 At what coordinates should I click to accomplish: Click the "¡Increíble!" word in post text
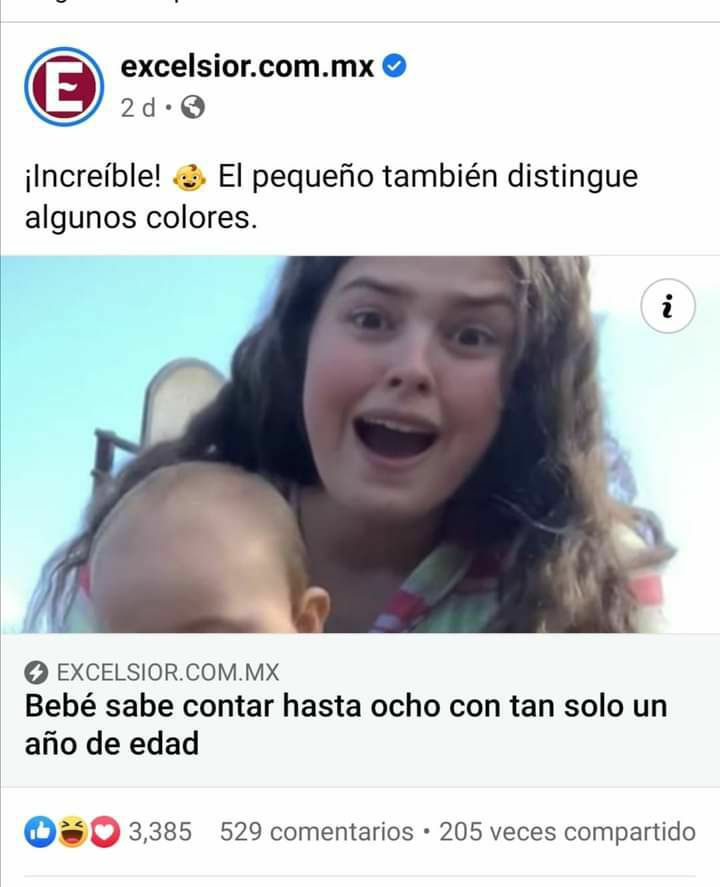tap(93, 176)
